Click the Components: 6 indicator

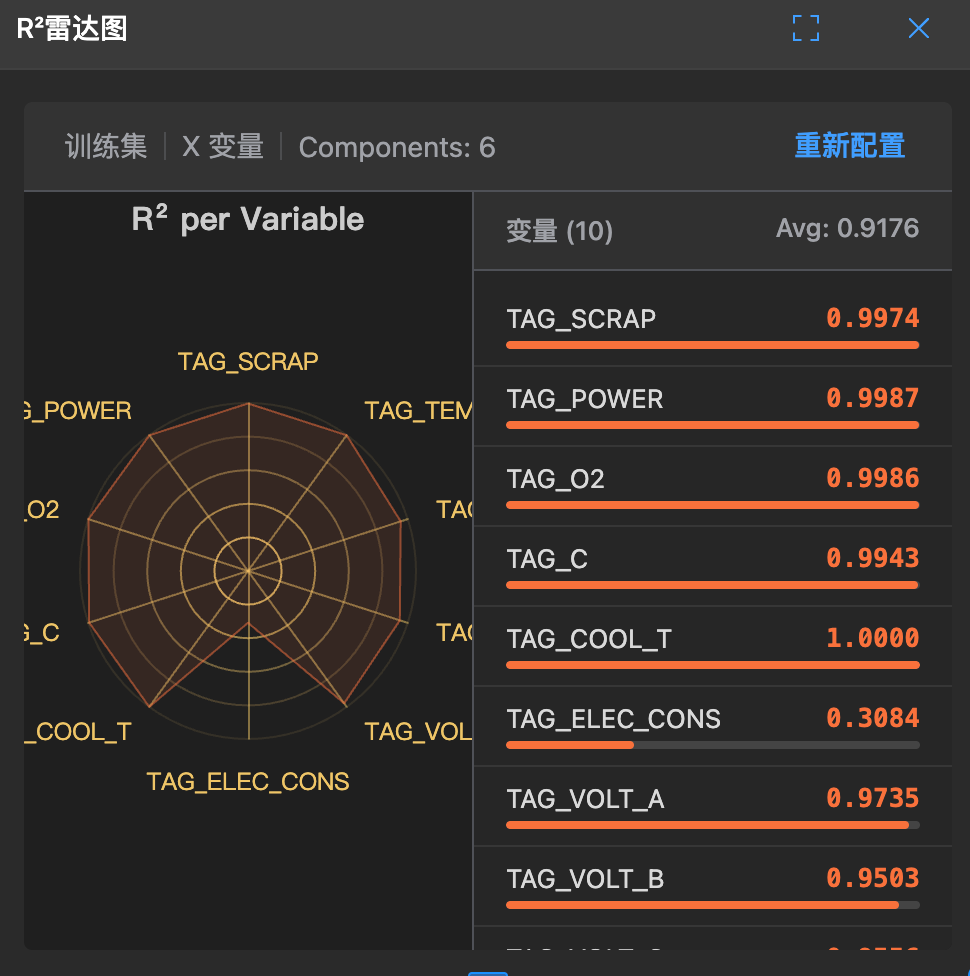(396, 147)
